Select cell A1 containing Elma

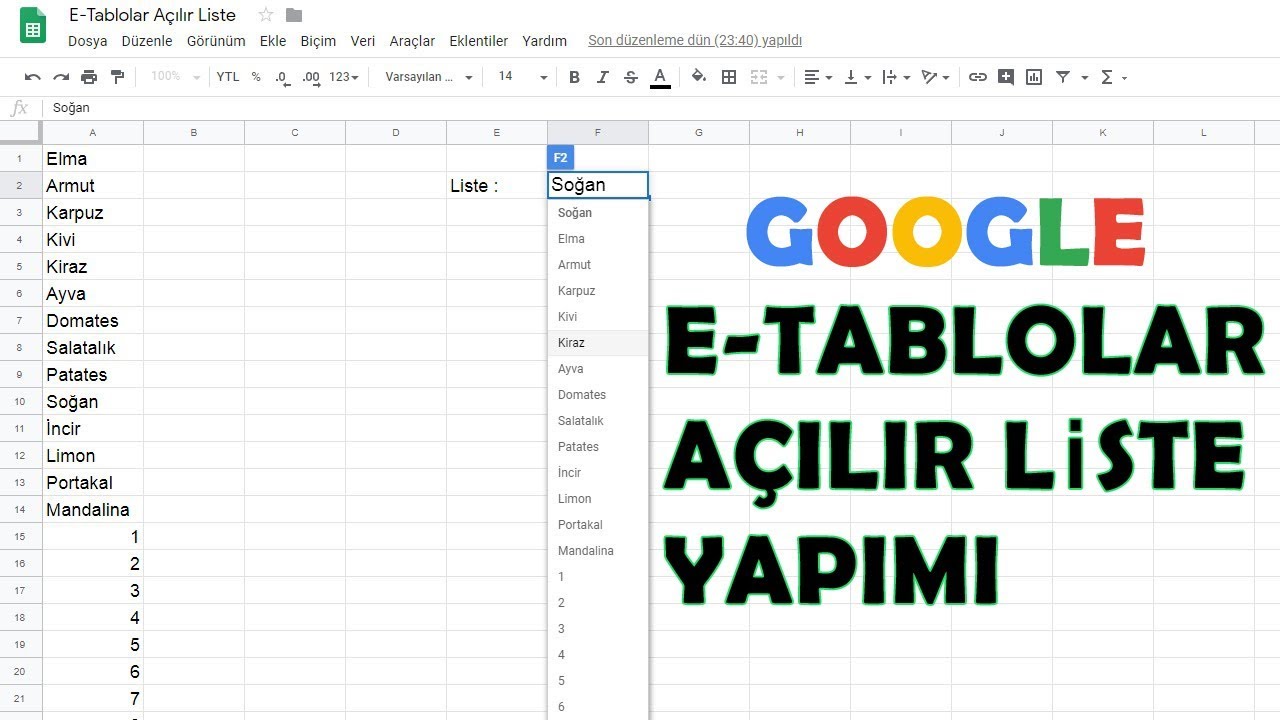click(93, 159)
